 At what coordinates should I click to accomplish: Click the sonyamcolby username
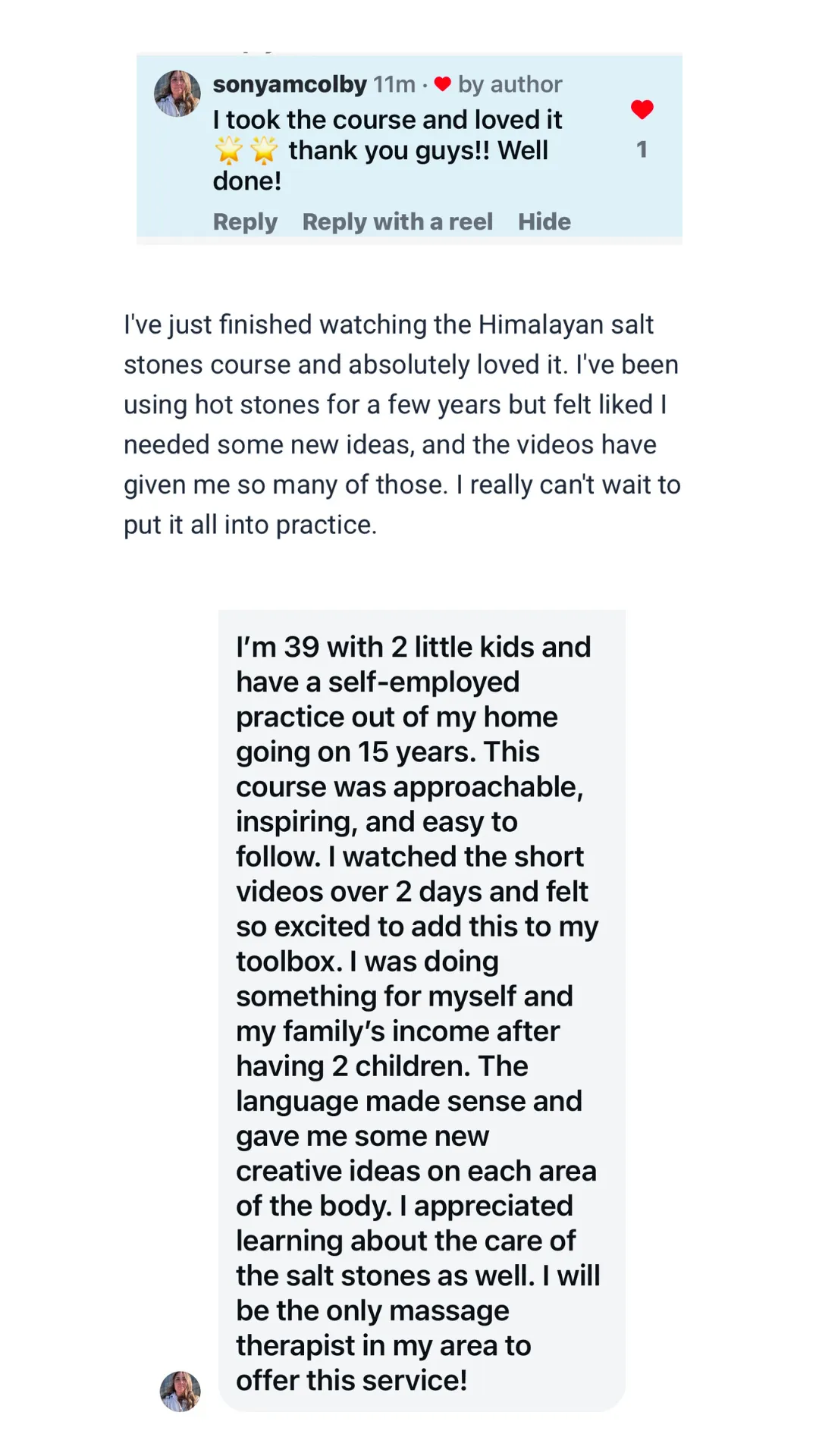290,84
